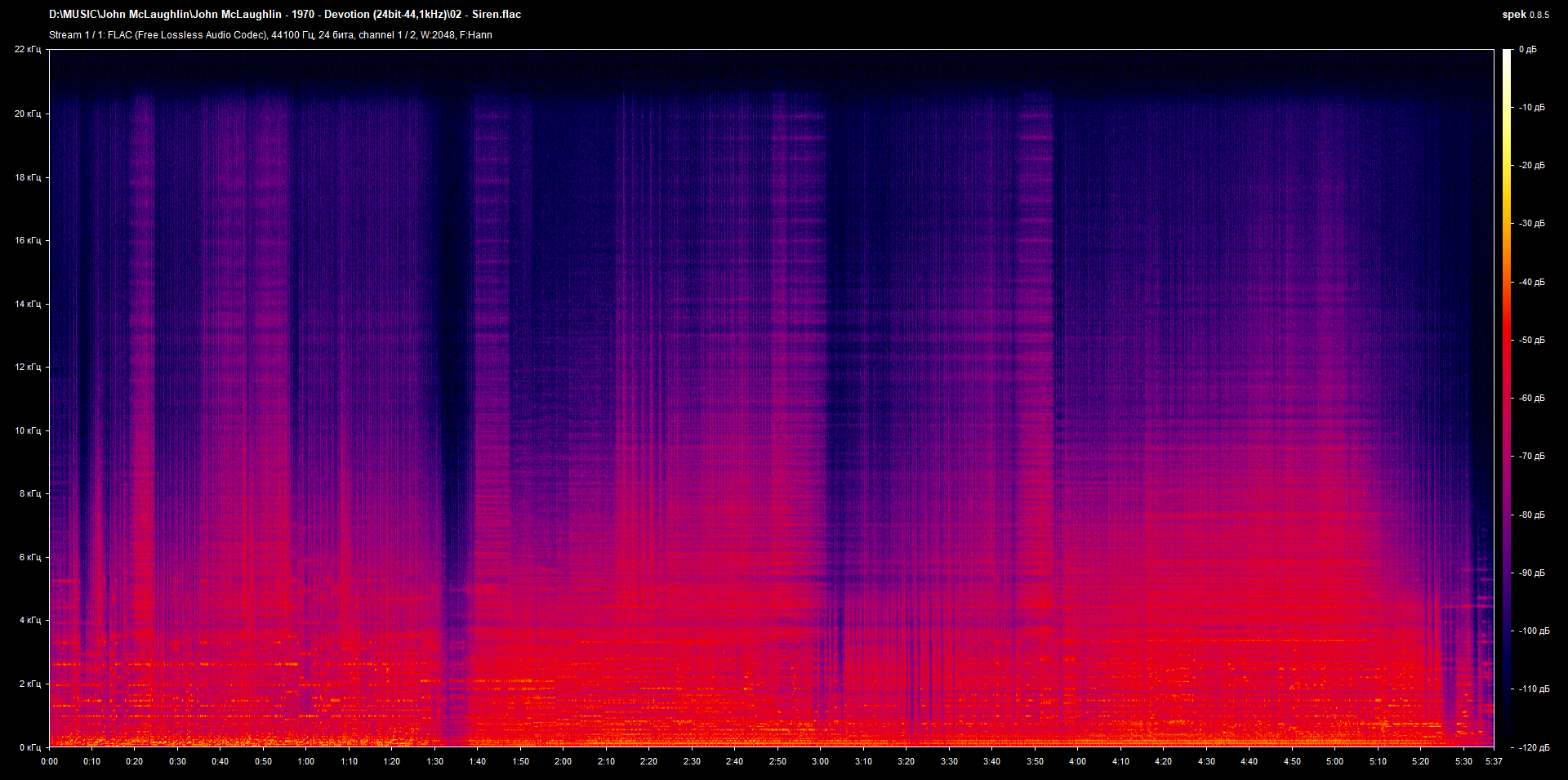
Task: Click the 5:00 time axis label
Action: pyautogui.click(x=1334, y=761)
